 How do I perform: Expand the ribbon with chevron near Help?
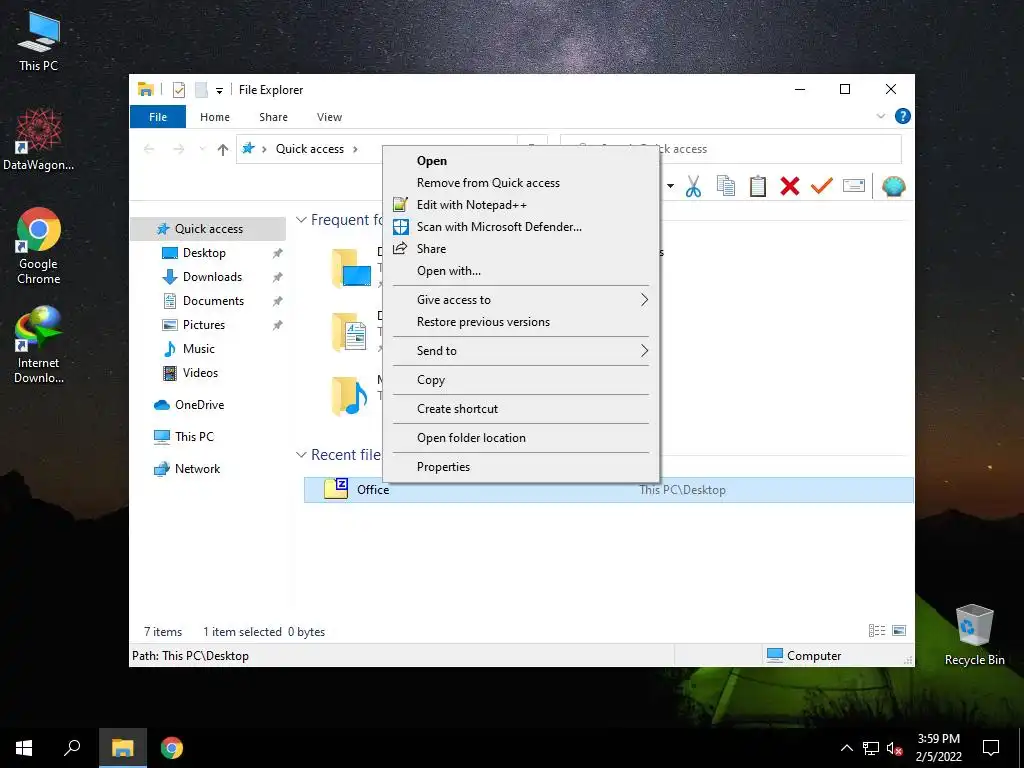point(880,116)
